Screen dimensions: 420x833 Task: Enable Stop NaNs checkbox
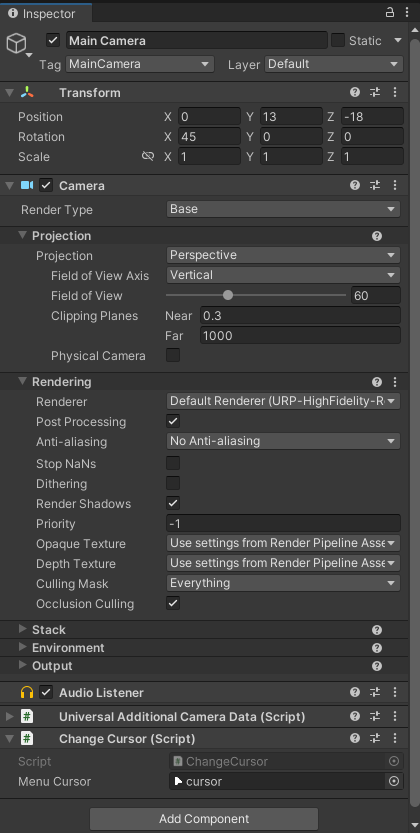173,463
